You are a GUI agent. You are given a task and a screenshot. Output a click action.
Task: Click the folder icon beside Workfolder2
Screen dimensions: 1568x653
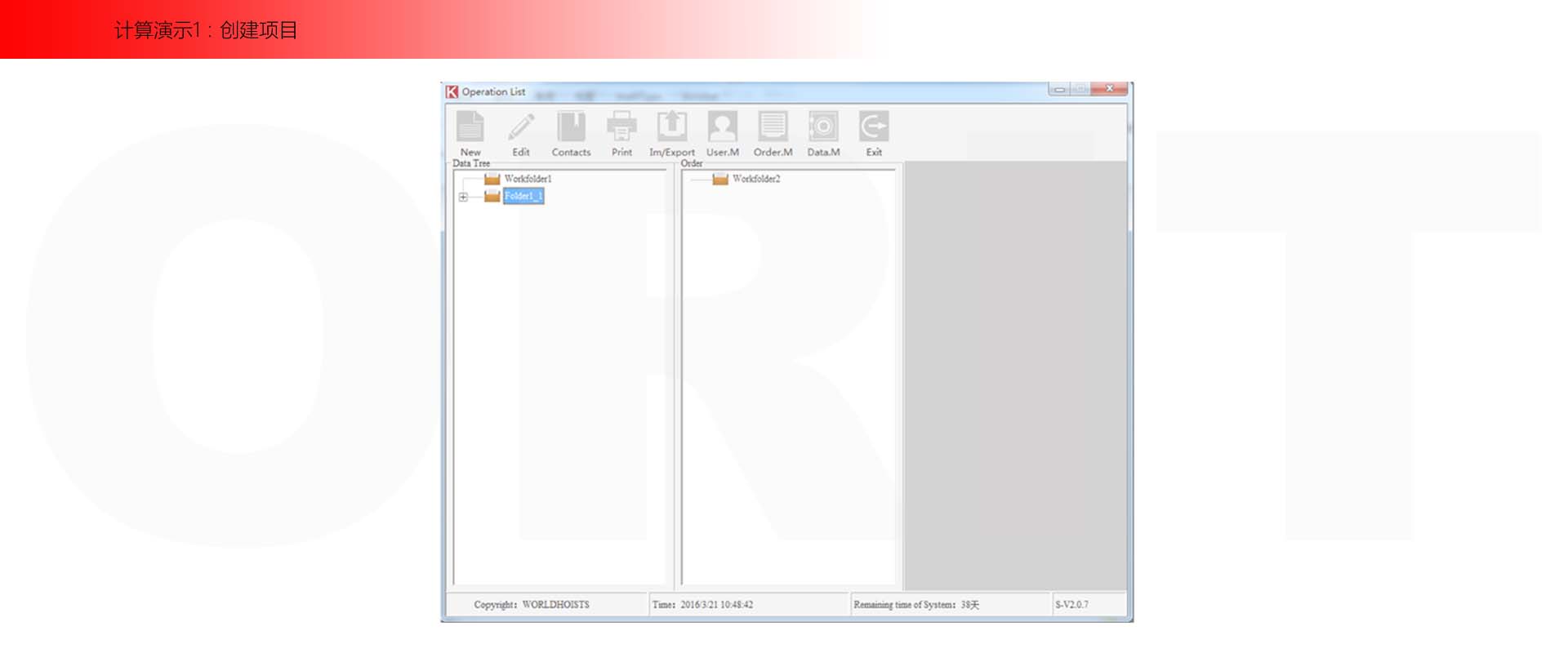point(719,179)
